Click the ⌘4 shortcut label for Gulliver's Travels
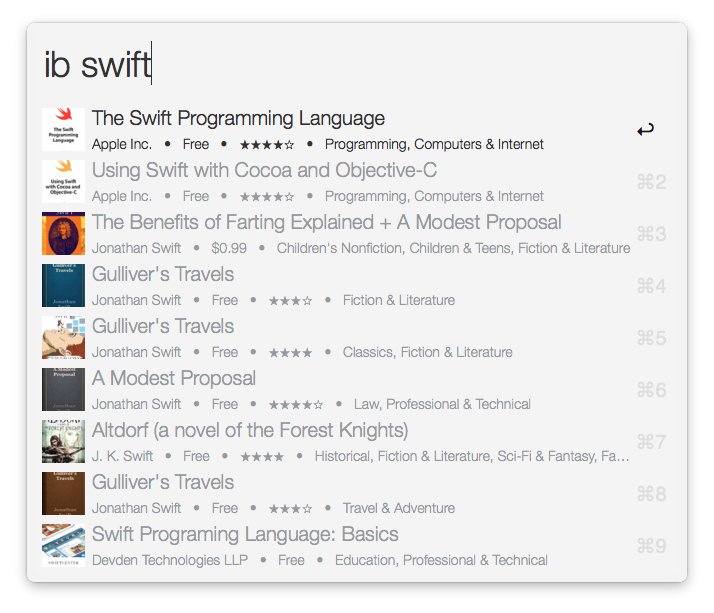Screen dimensions: 714x613 [651, 286]
